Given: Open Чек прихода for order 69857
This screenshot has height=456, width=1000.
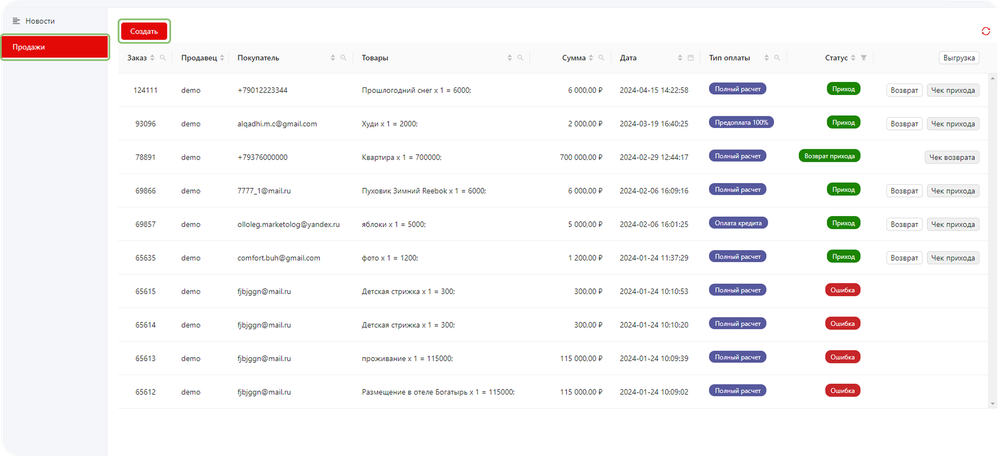Looking at the screenshot, I should click(953, 224).
